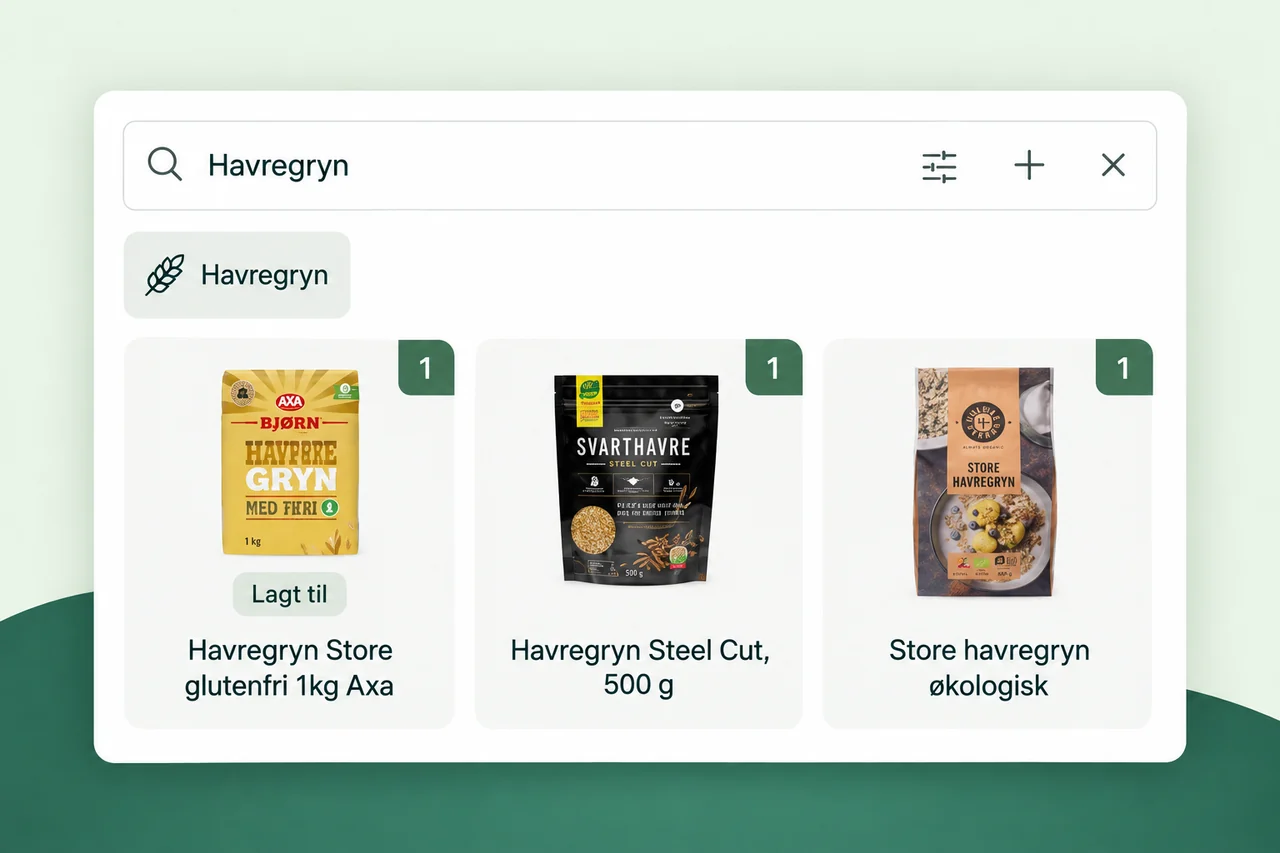Viewport: 1280px width, 853px height.
Task: Click the magnifying glass search icon
Action: click(x=165, y=164)
